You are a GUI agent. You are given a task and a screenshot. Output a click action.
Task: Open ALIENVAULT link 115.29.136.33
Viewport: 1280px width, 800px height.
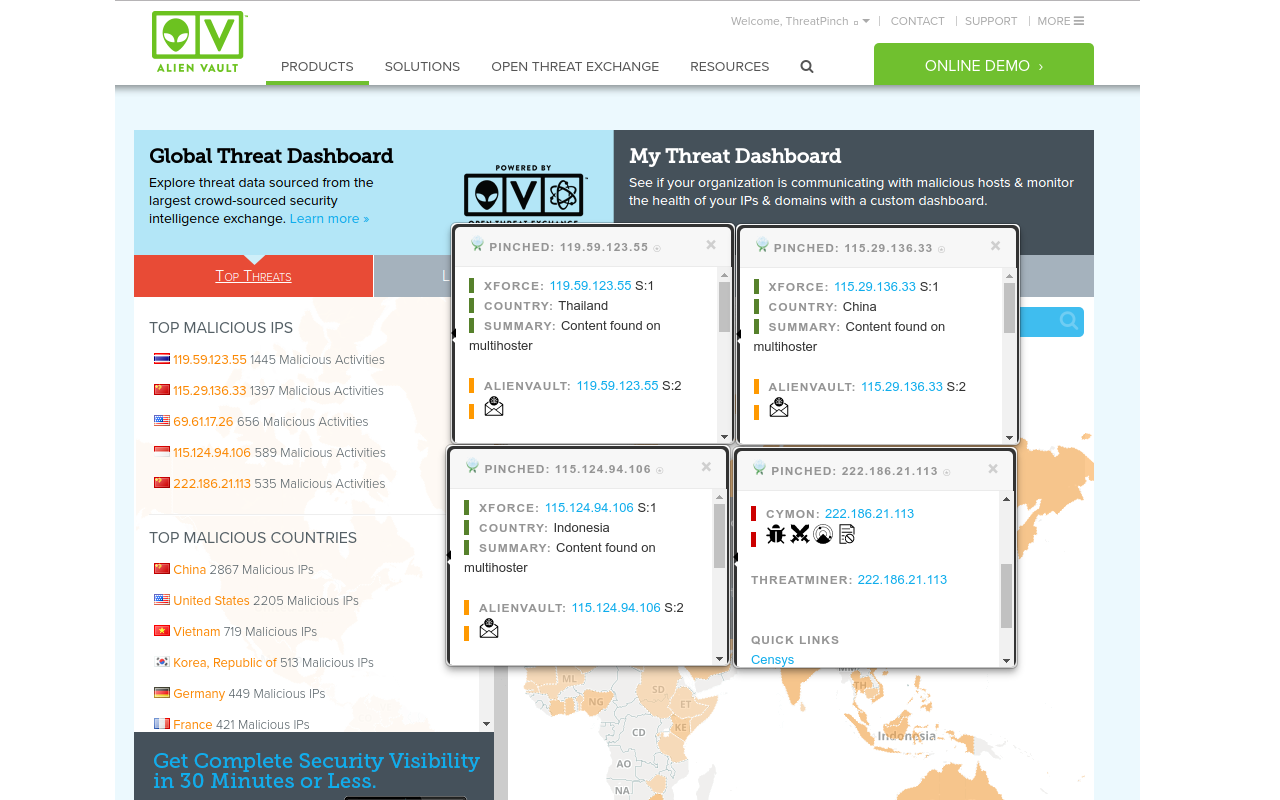902,387
